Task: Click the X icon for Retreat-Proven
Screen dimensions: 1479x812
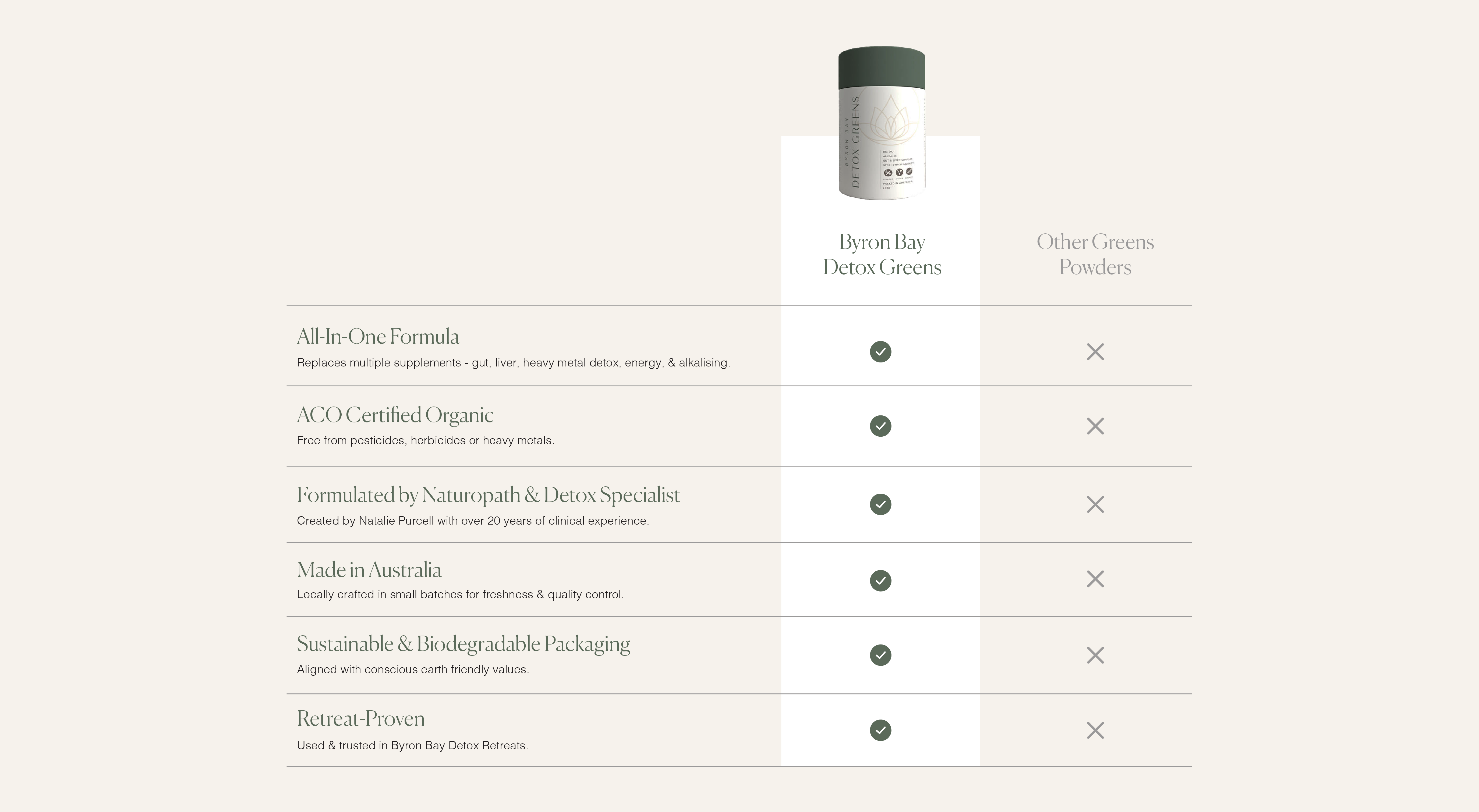Action: coord(1095,731)
